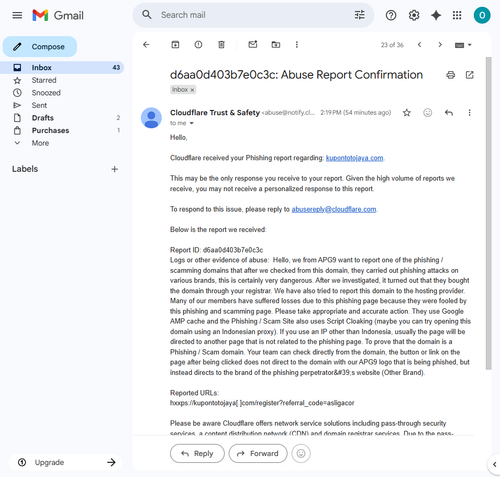Open the Support help icon
The image size is (500, 477).
391,15
